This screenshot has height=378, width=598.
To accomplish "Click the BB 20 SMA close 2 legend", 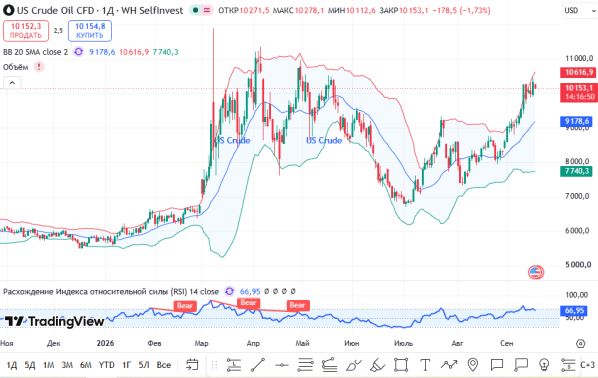I will pos(35,52).
